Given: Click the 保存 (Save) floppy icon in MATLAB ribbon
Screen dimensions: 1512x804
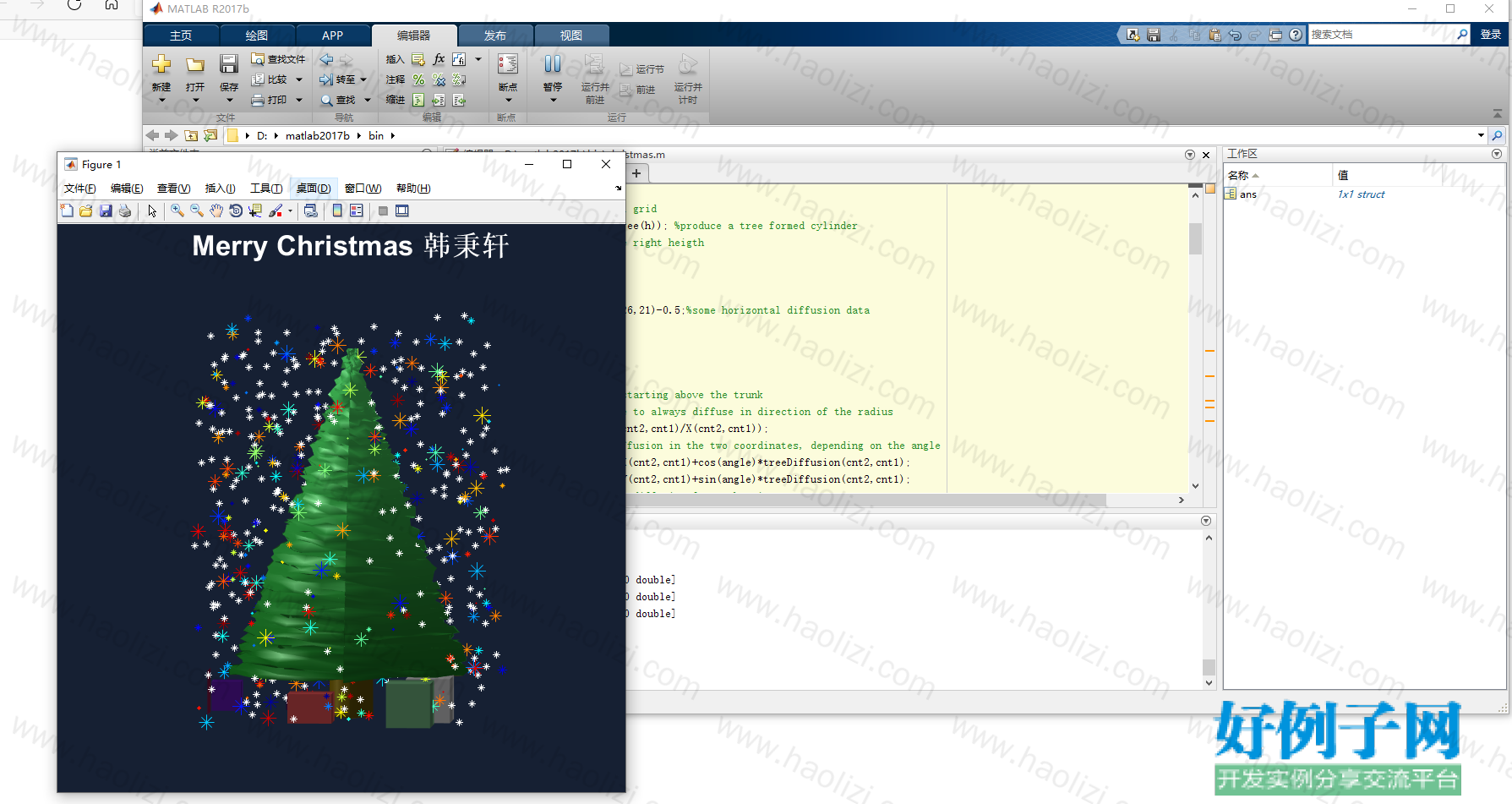Looking at the screenshot, I should tap(229, 64).
